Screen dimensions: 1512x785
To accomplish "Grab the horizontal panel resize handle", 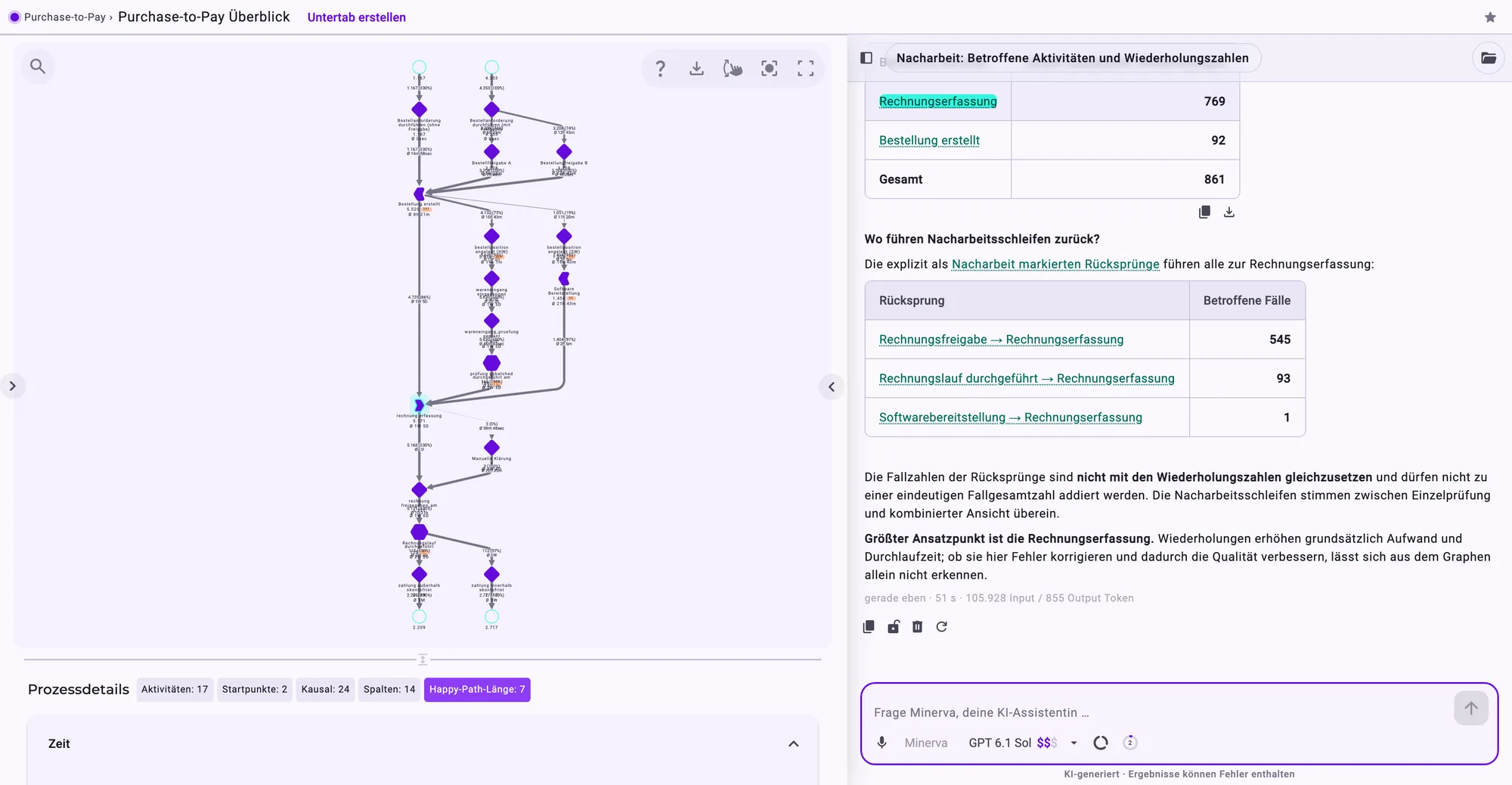I will (x=423, y=659).
